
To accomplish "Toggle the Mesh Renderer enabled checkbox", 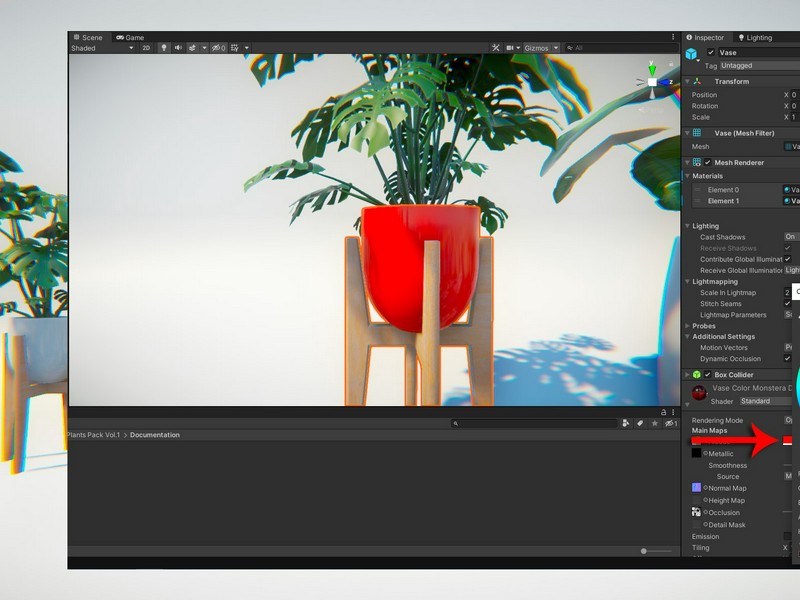I will point(708,162).
